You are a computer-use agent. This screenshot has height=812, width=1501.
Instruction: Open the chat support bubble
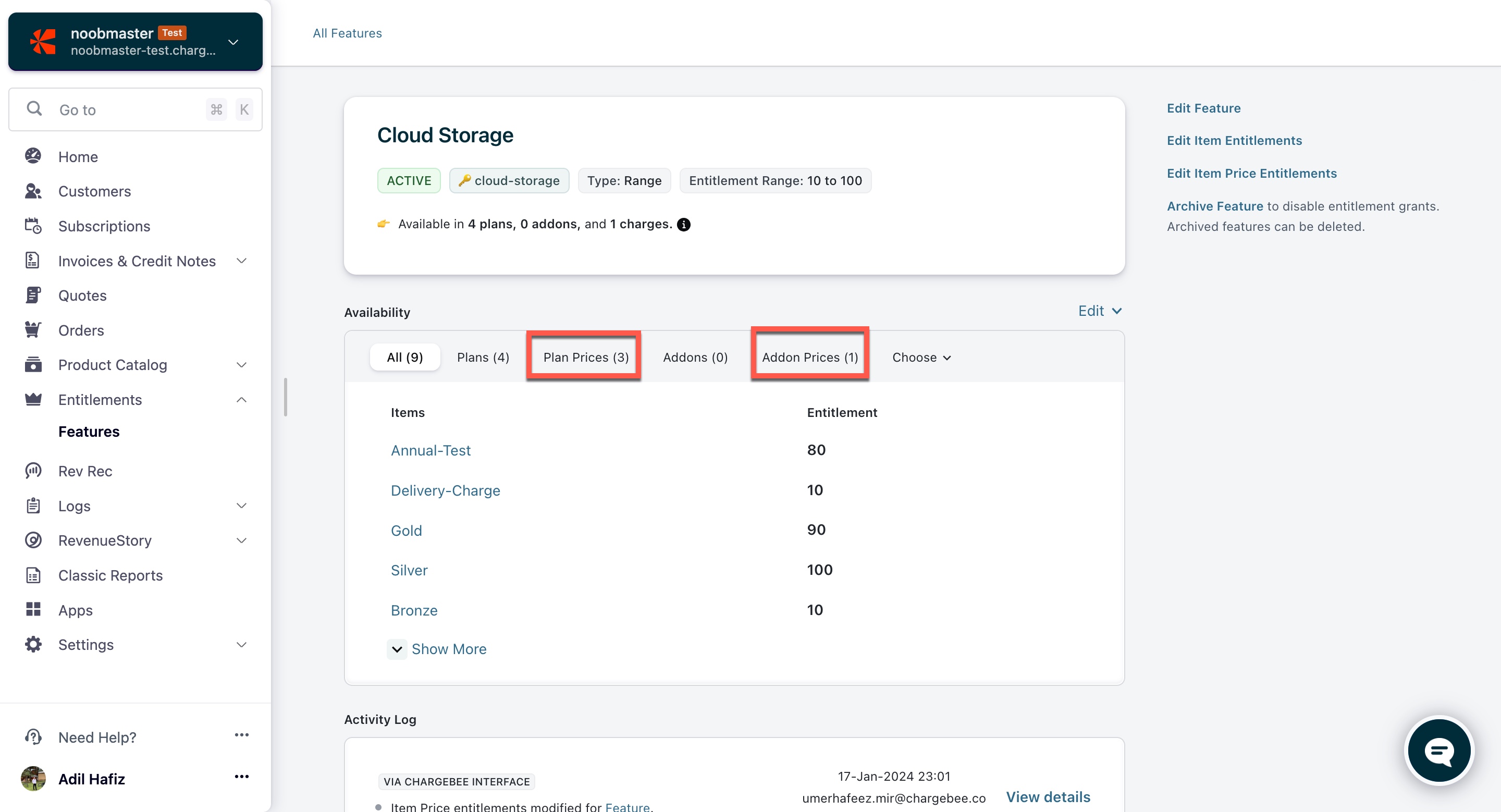pos(1438,751)
